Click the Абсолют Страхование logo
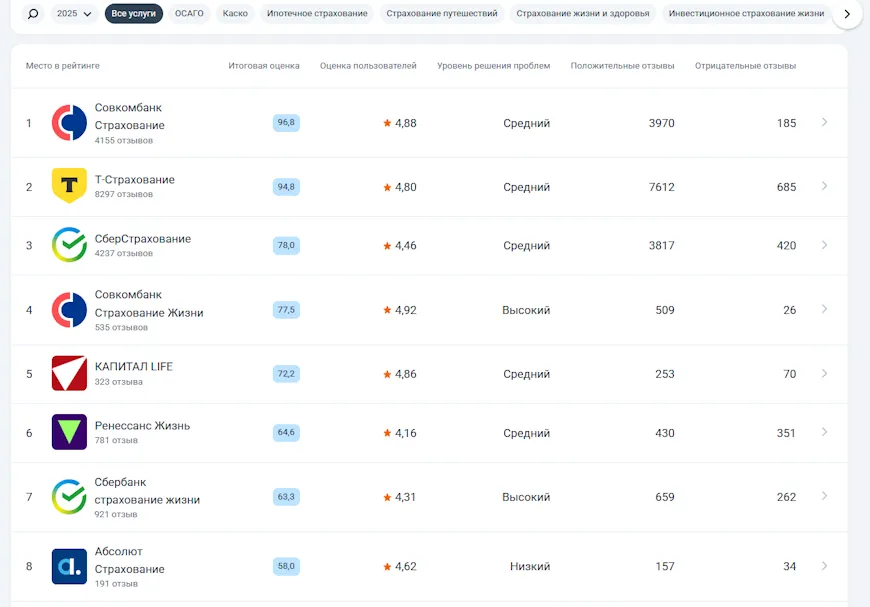This screenshot has width=870, height=607. (x=69, y=566)
